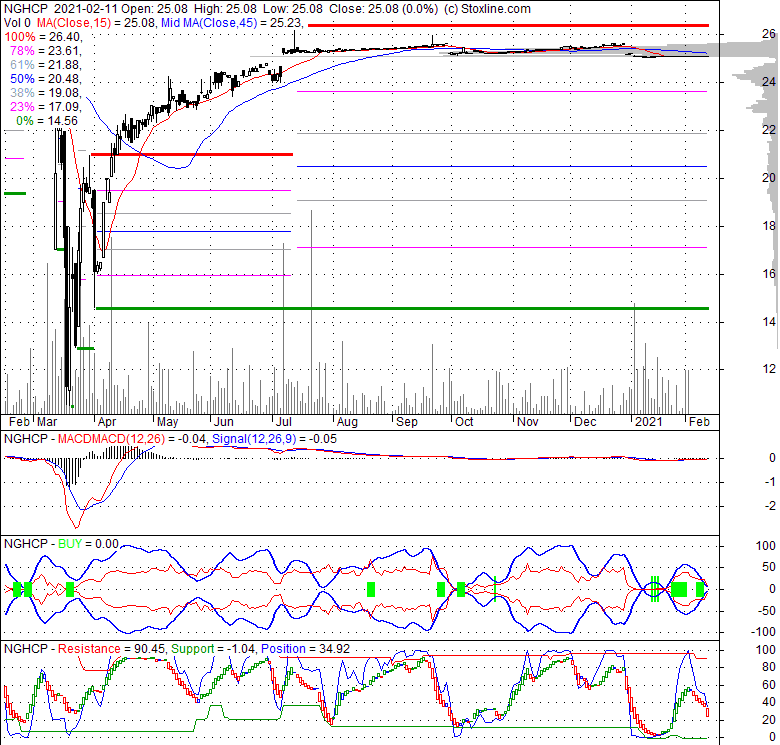780x745 pixels.
Task: Click the '23% = 17.09' Fibonacci label
Action: tap(44, 106)
